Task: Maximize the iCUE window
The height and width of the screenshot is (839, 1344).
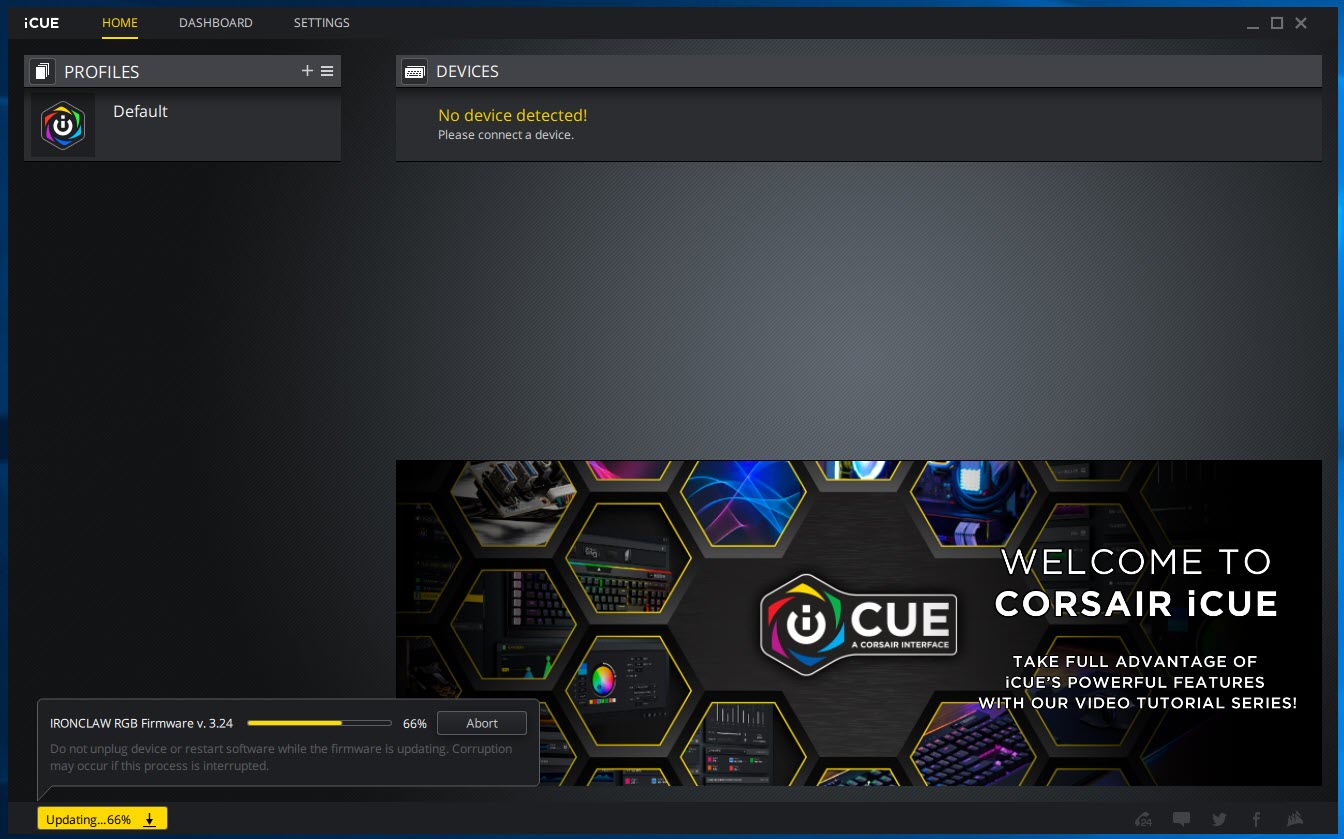Action: 1277,23
